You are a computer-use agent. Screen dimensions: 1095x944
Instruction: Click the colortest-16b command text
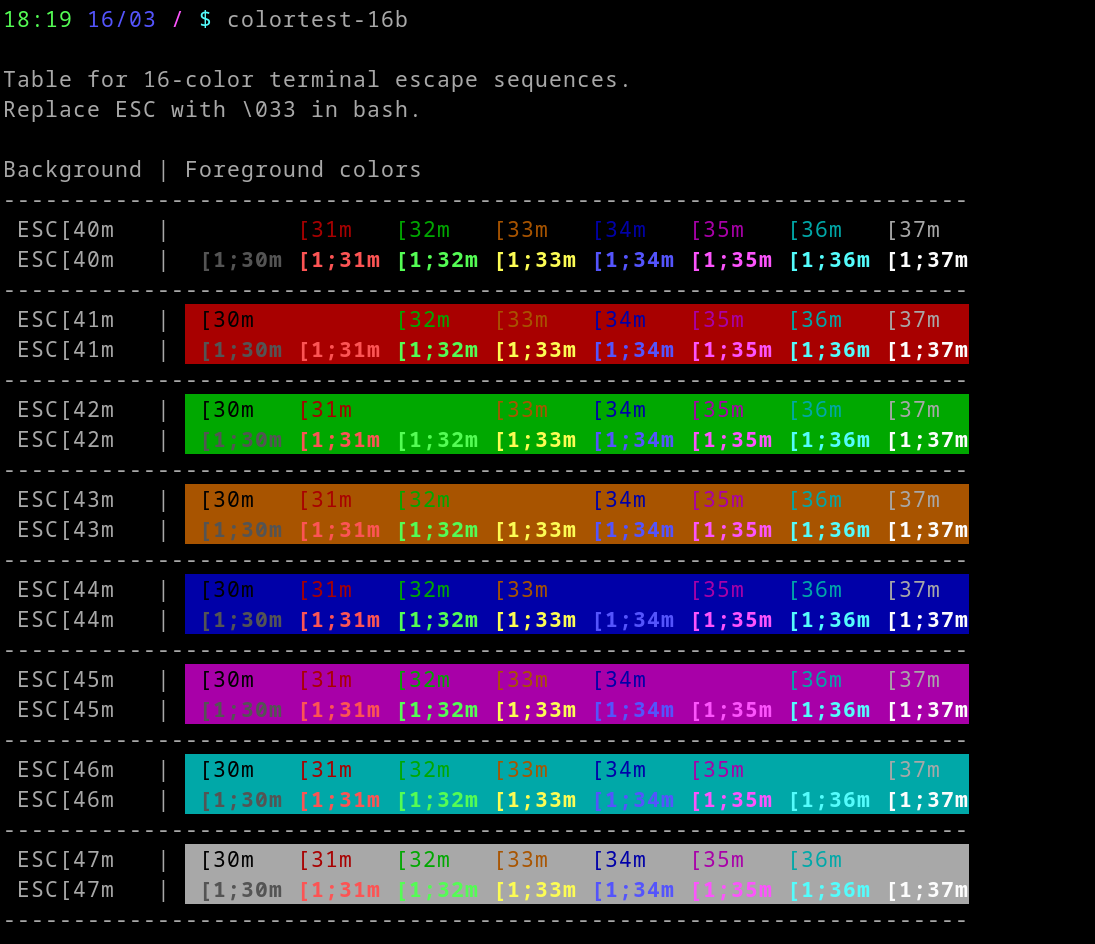click(318, 19)
